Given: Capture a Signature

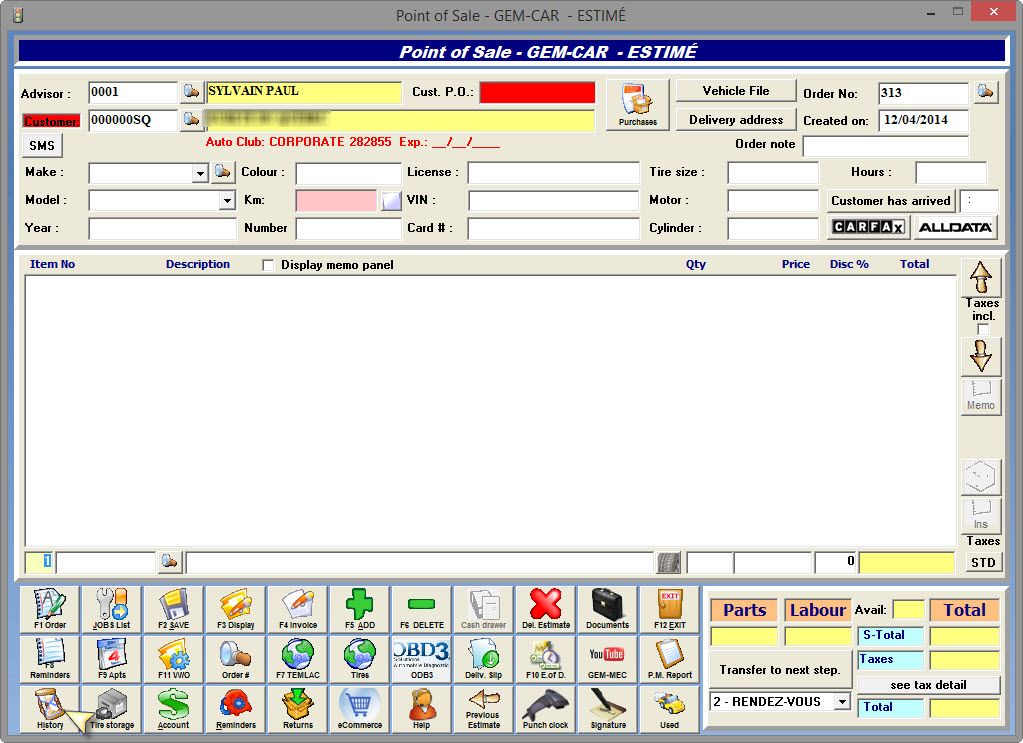Looking at the screenshot, I should (x=607, y=709).
